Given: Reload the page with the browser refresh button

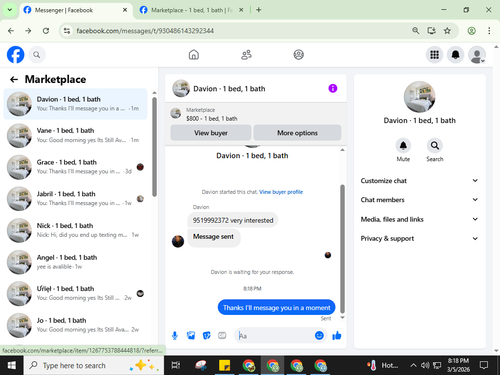Looking at the screenshot, I should point(46,31).
